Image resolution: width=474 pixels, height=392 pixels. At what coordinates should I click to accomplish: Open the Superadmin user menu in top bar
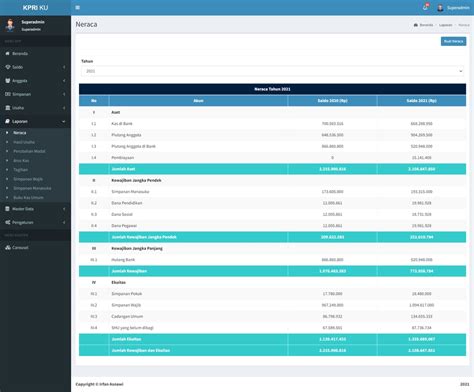tap(453, 7)
